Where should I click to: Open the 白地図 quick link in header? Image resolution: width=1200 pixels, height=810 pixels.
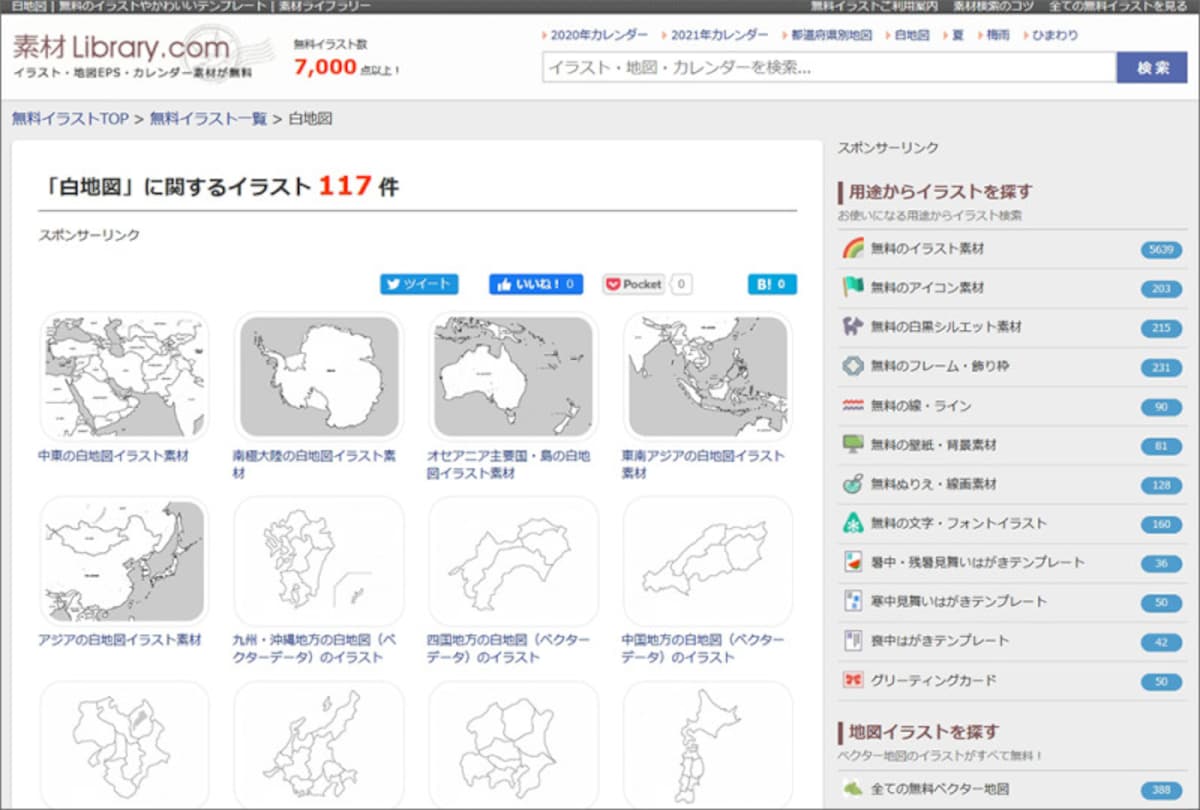point(912,34)
